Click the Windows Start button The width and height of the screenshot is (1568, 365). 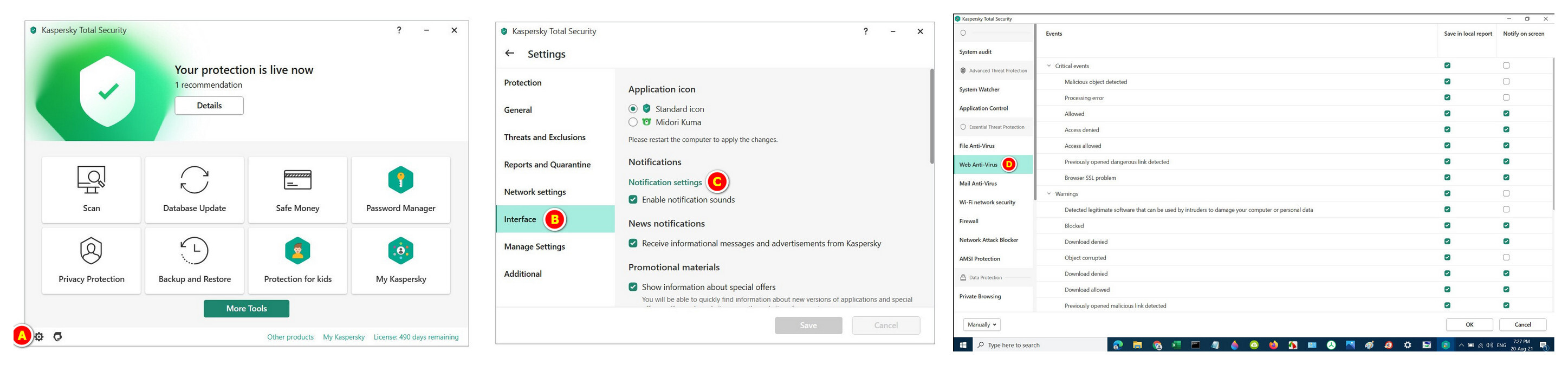point(963,345)
